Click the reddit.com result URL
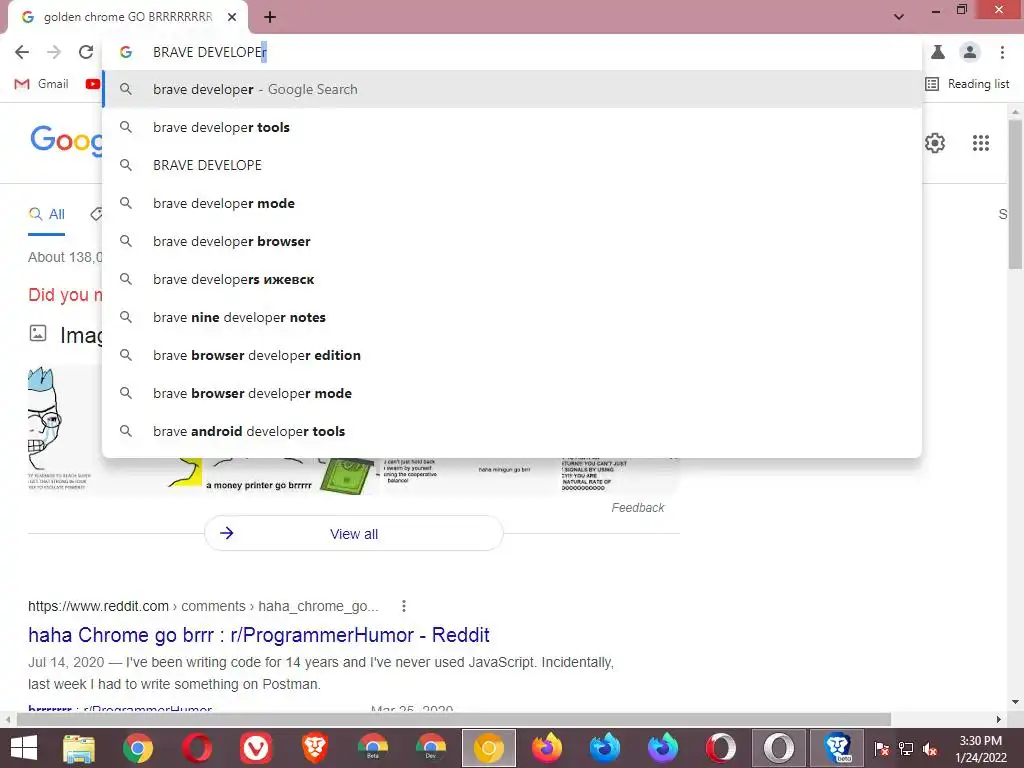Screen dimensions: 1024x768 coord(203,606)
